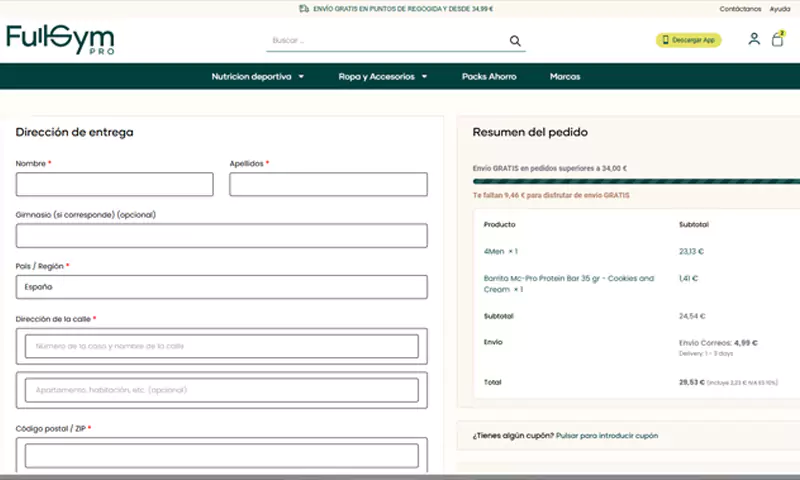Image resolution: width=800 pixels, height=480 pixels.
Task: Open the País / Región España selector
Action: pos(221,287)
